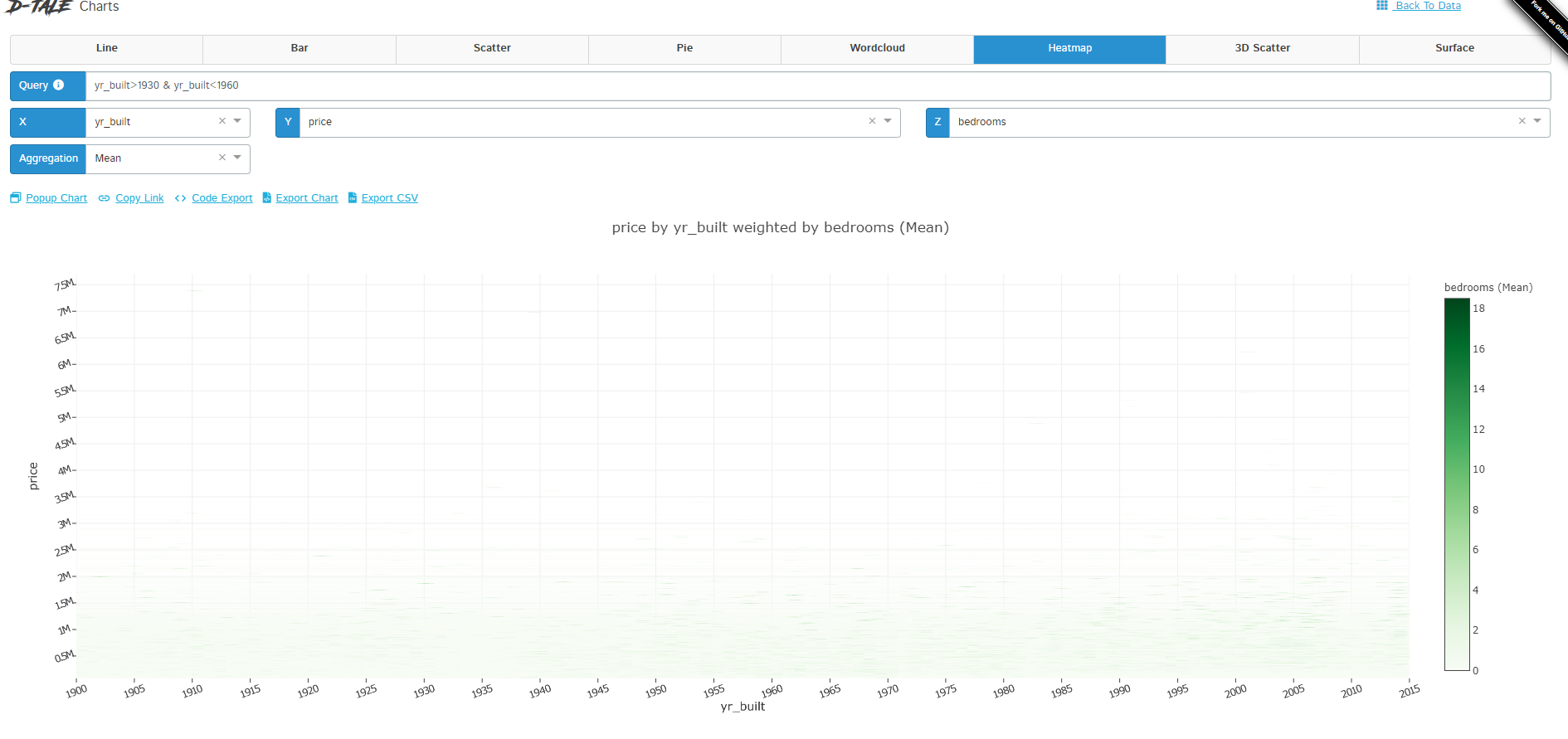
Task: Expand the X axis dropdown arrow
Action: pyautogui.click(x=237, y=121)
